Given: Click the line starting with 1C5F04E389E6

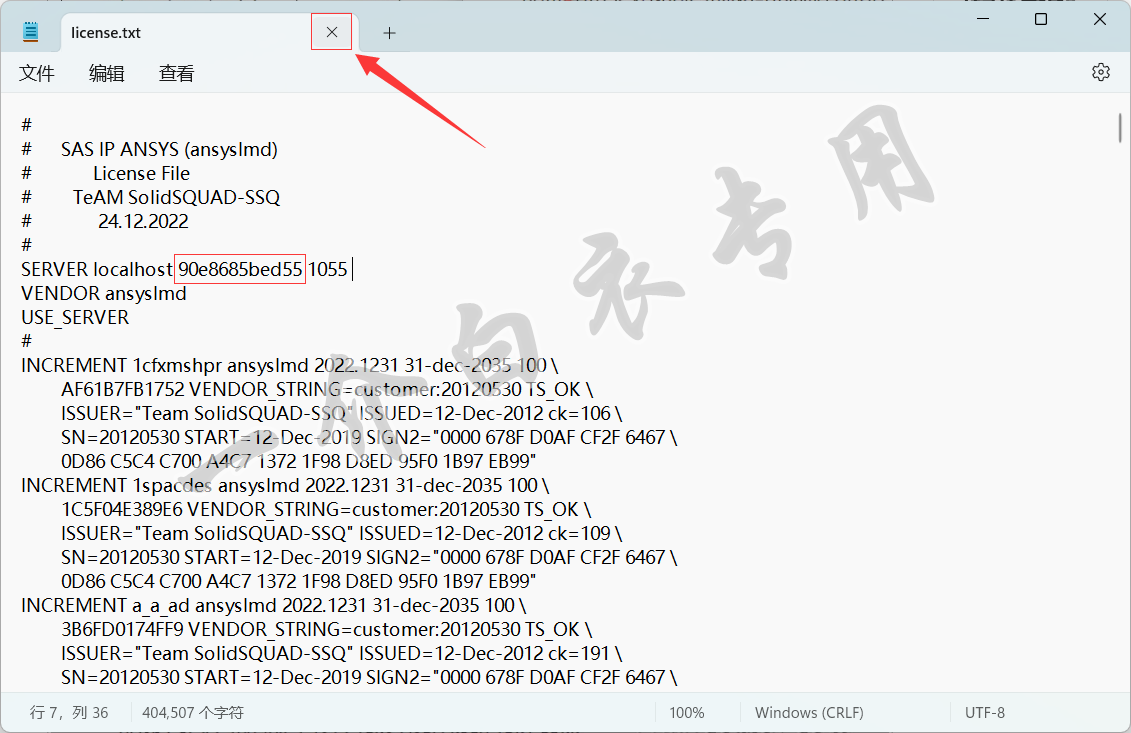Looking at the screenshot, I should tap(326, 509).
